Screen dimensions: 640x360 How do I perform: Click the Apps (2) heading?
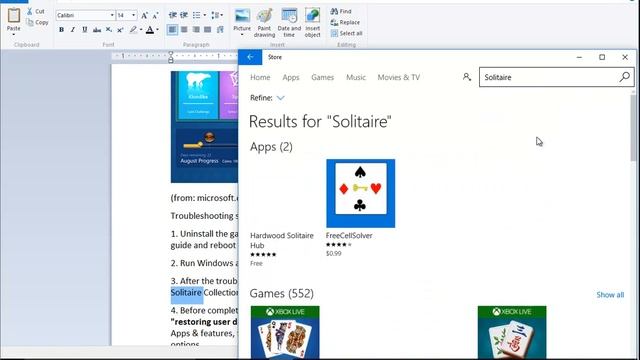(x=271, y=147)
